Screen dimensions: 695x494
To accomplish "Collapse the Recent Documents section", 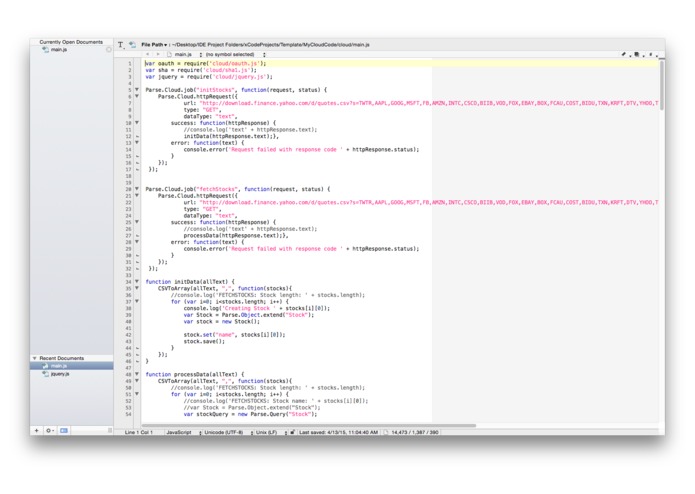I will 35,358.
